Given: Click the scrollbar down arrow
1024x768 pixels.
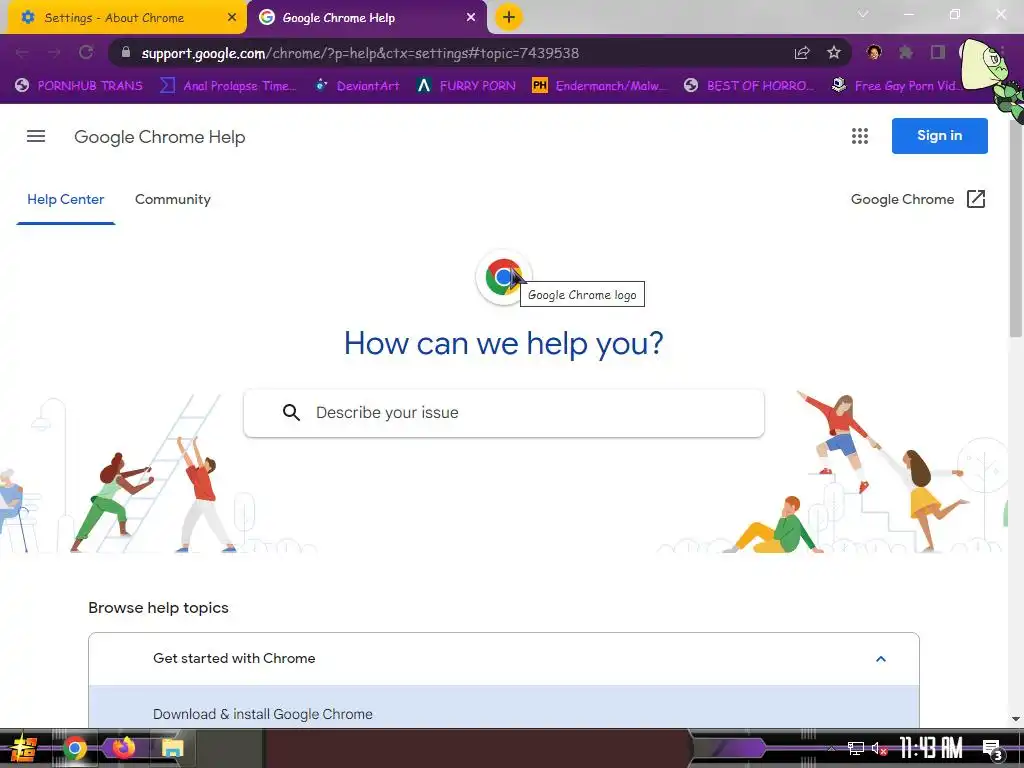Looking at the screenshot, I should click(1016, 719).
